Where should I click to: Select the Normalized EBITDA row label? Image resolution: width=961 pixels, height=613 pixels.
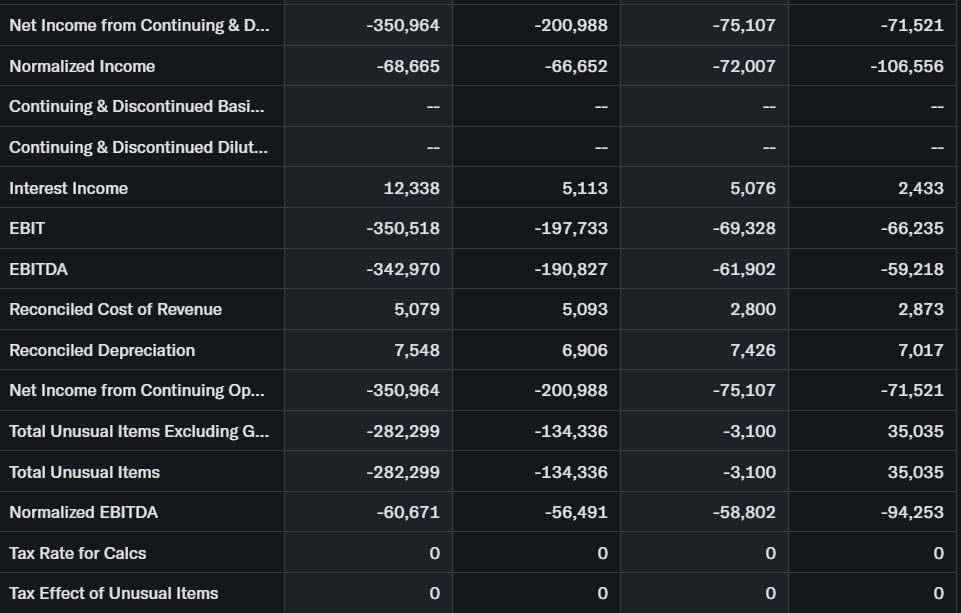click(83, 512)
